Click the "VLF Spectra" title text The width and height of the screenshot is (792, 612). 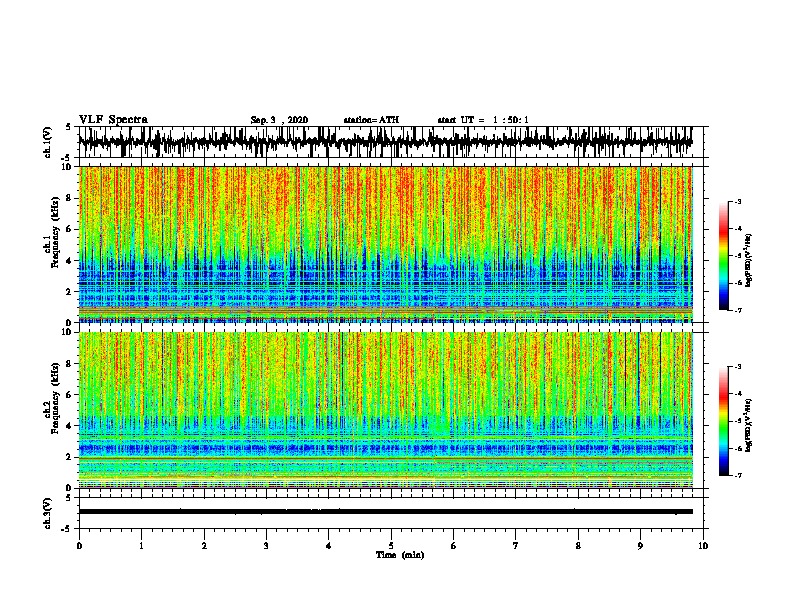(113, 120)
